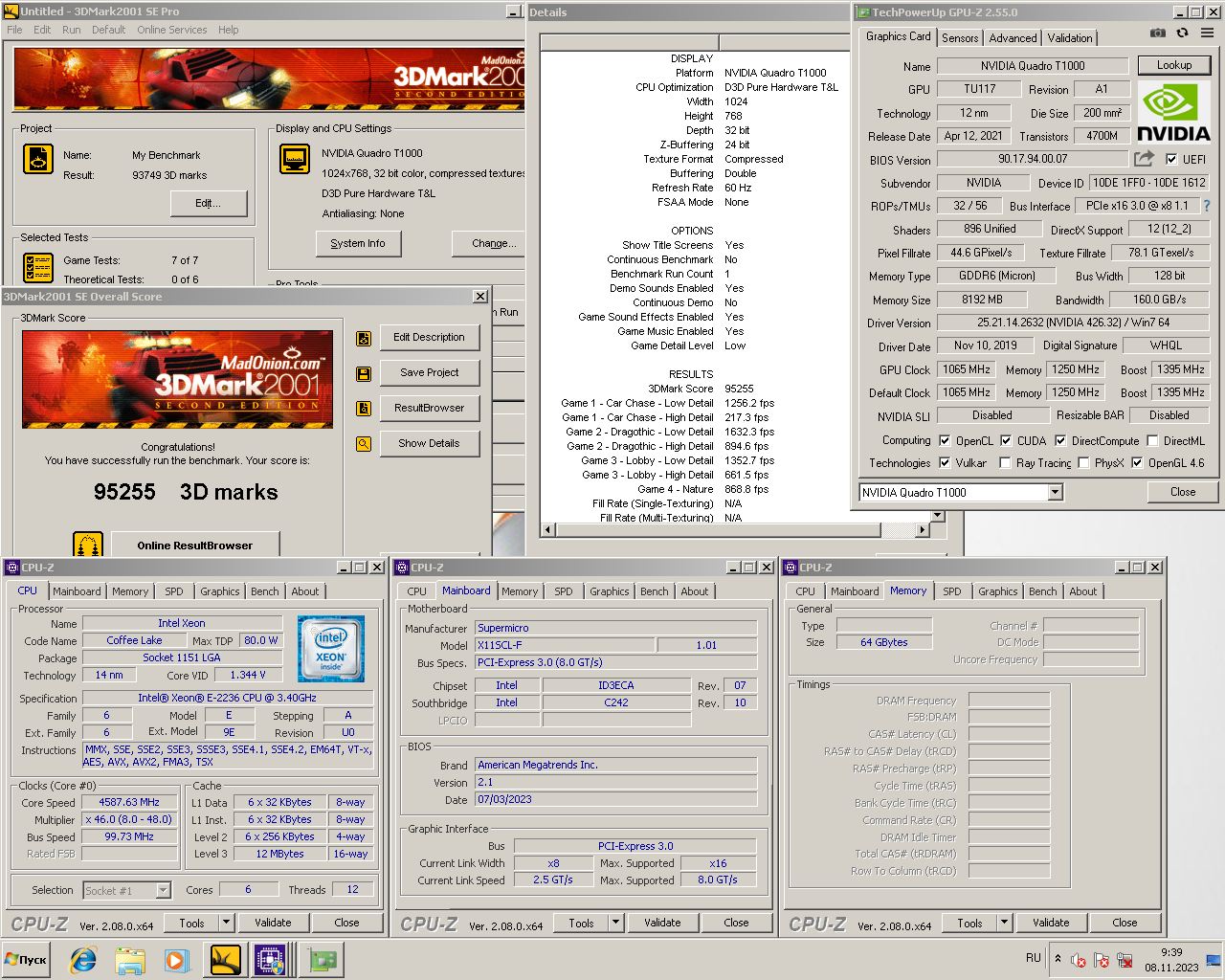Click the BIOS share/export arrow icon
This screenshot has width=1225, height=980.
click(1144, 159)
